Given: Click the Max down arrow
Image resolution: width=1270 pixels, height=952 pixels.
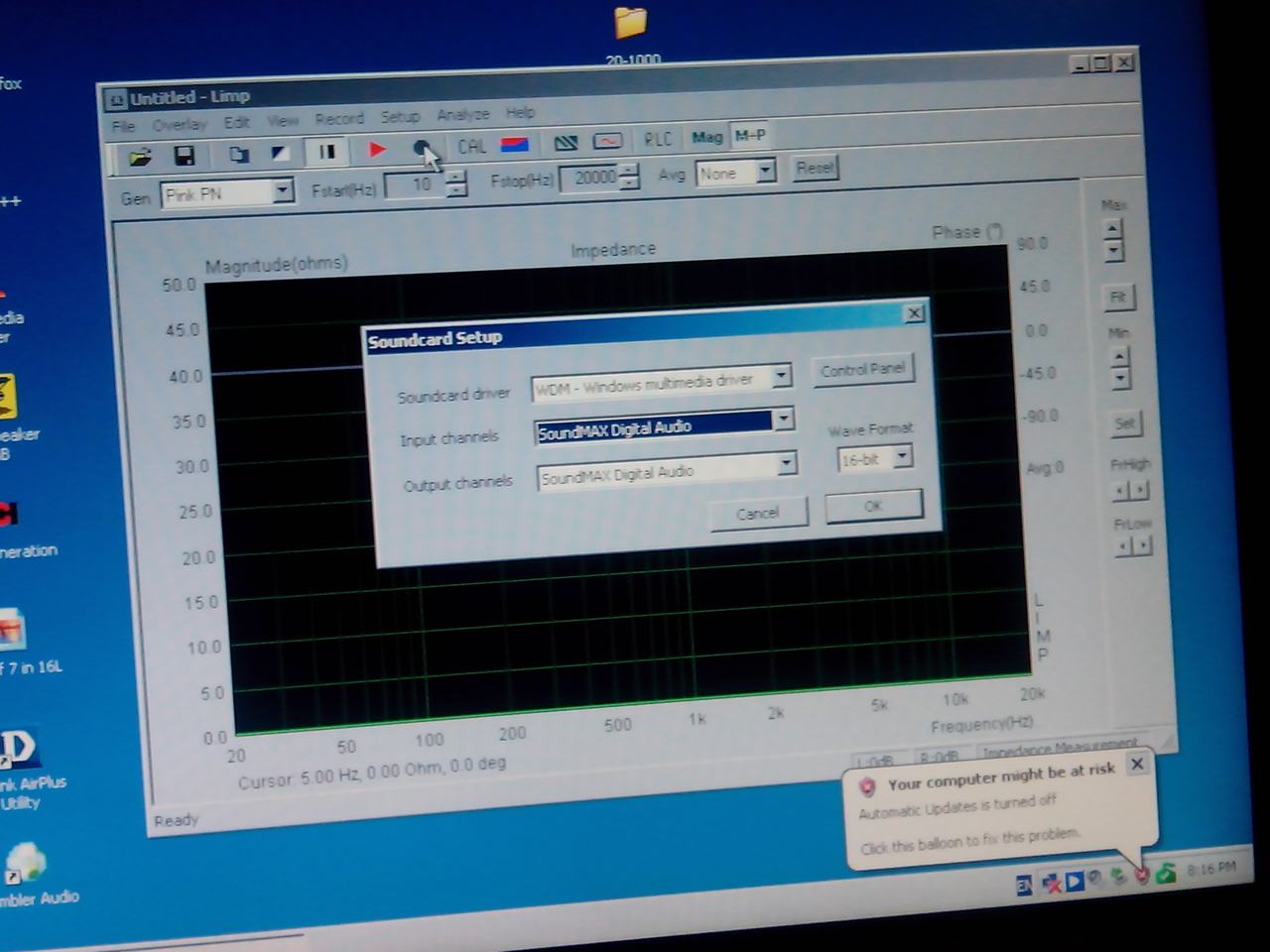Looking at the screenshot, I should (x=1114, y=251).
